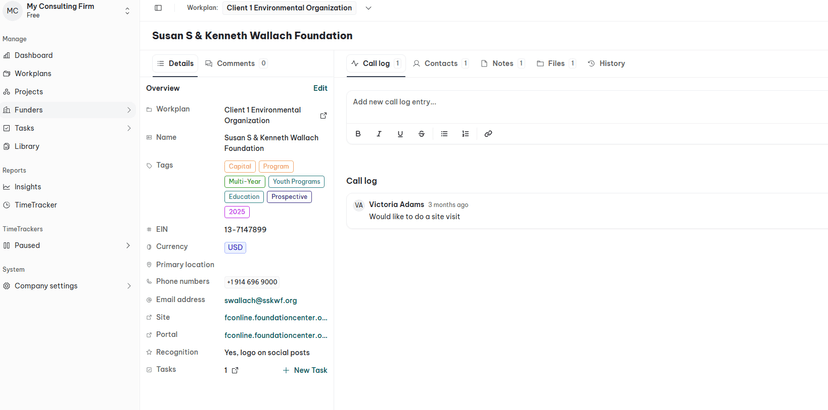Insert a link in call log entry
The height and width of the screenshot is (410, 828).
pyautogui.click(x=488, y=134)
